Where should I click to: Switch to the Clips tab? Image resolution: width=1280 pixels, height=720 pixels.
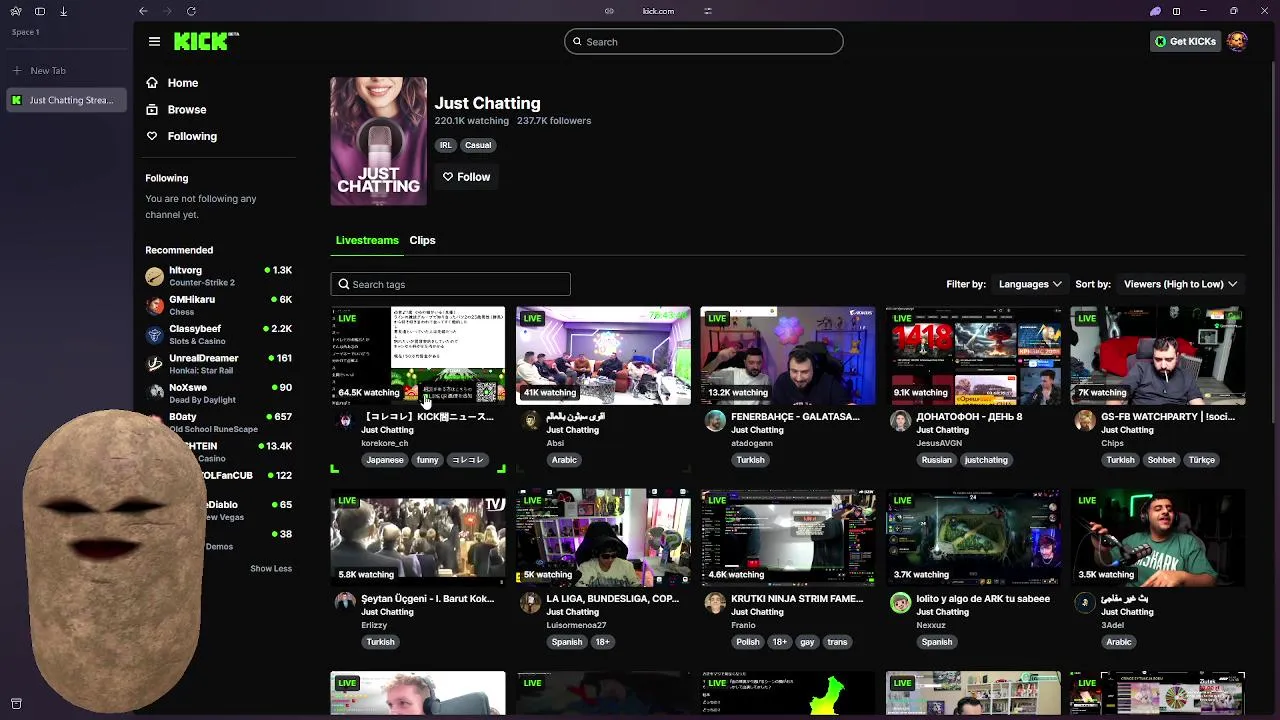[422, 240]
